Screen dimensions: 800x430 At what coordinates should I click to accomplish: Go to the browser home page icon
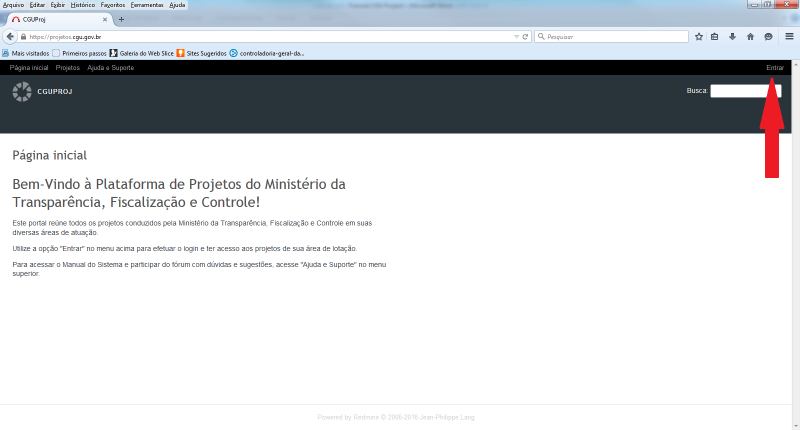point(750,36)
